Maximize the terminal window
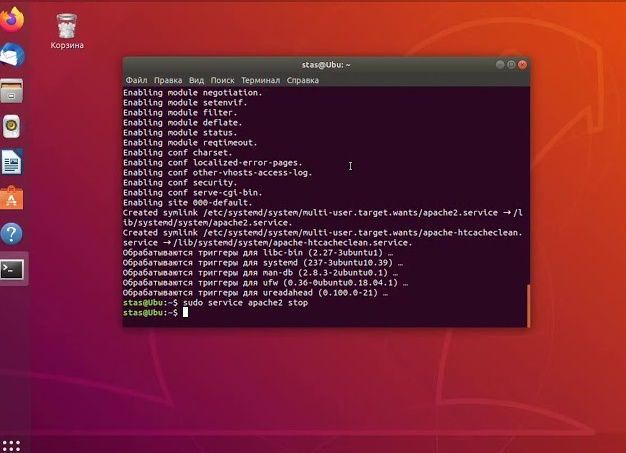Image resolution: width=626 pixels, height=453 pixels. pyautogui.click(x=511, y=65)
